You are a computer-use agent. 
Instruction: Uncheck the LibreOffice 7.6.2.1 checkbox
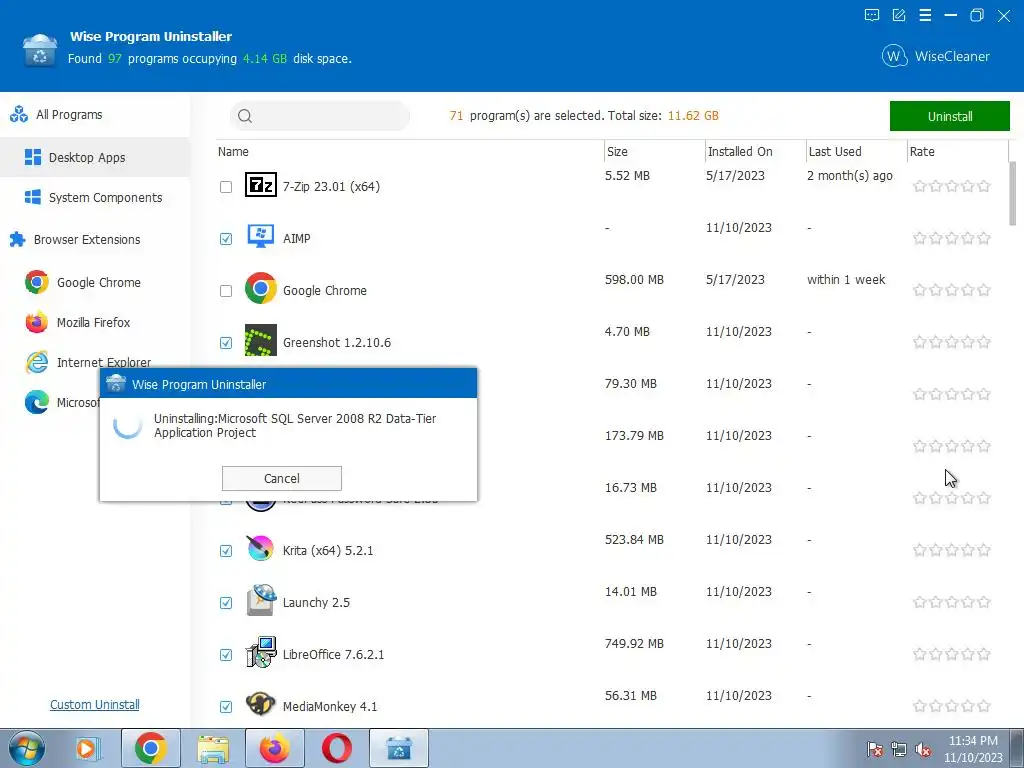pyautogui.click(x=226, y=655)
